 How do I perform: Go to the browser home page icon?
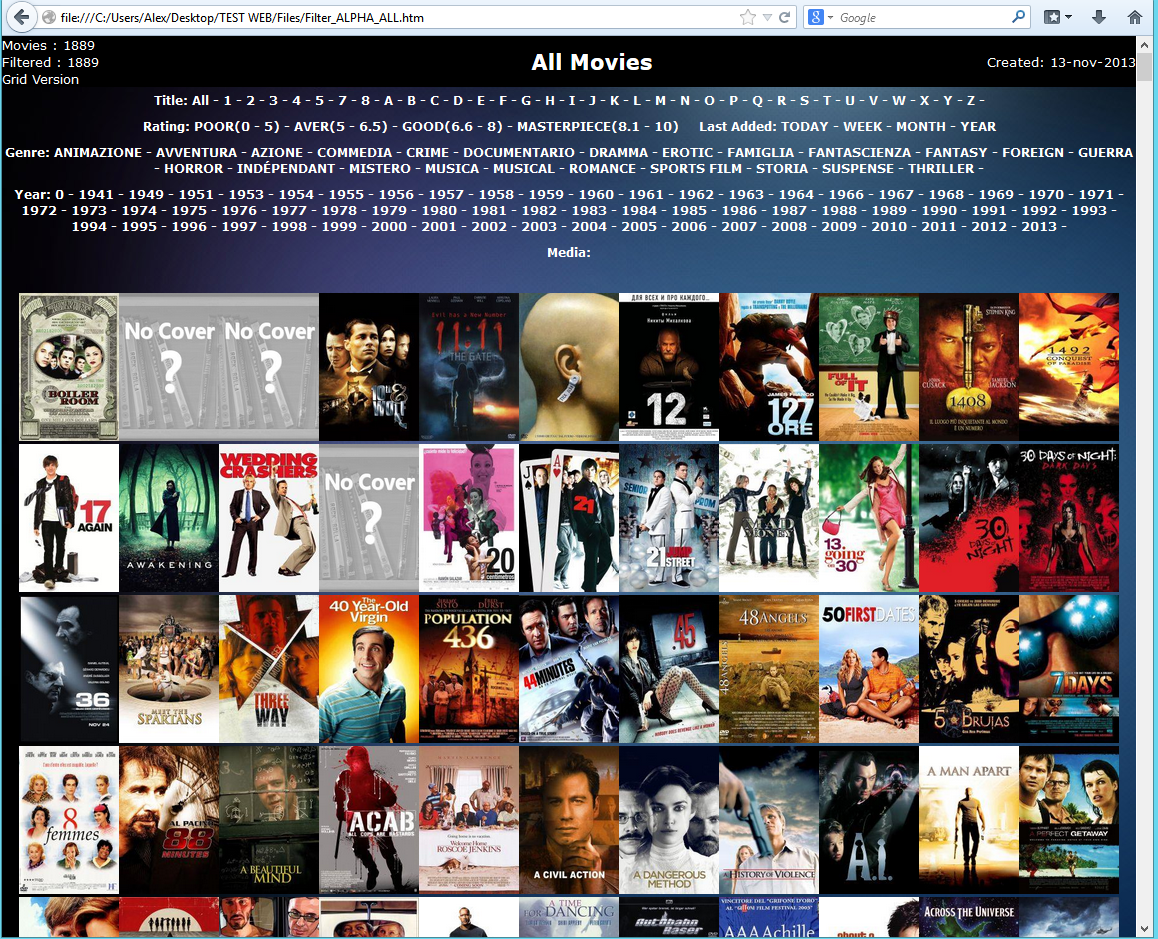pos(1135,17)
